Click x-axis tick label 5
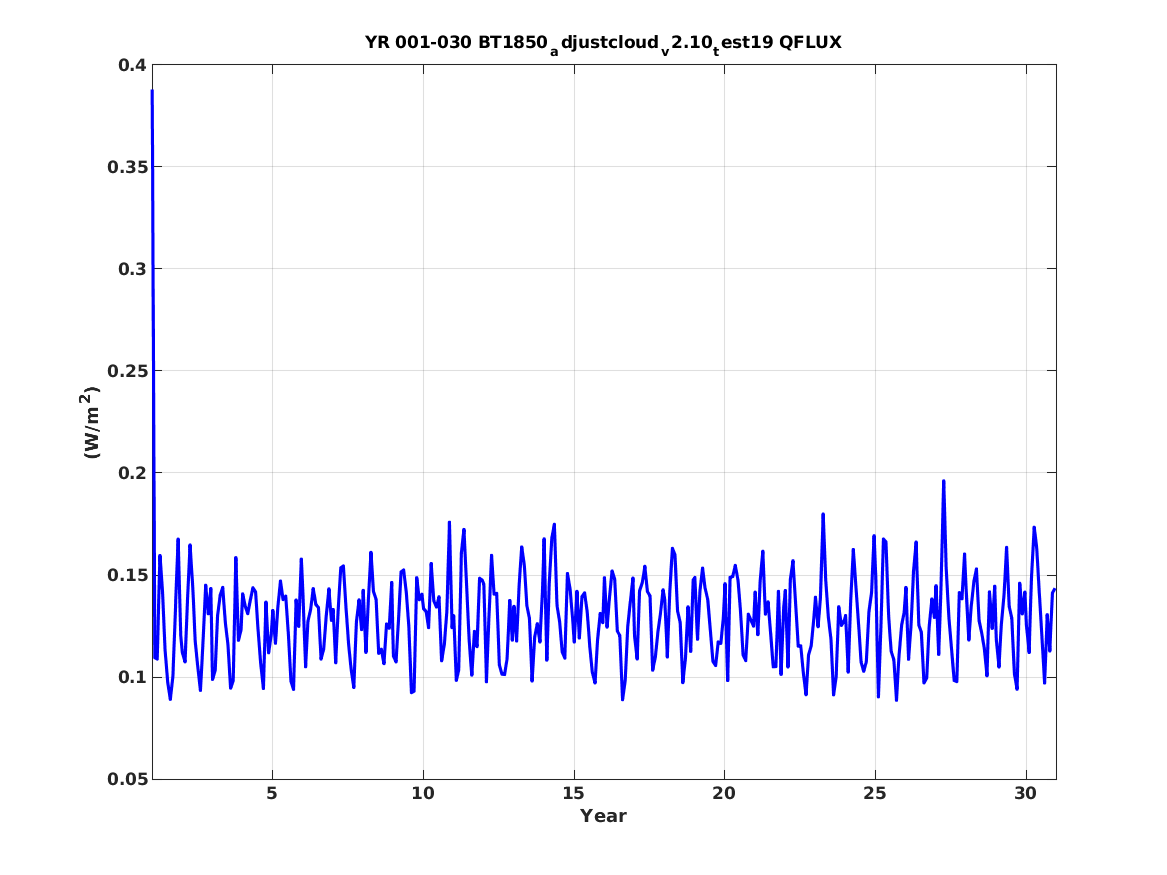 pos(272,794)
